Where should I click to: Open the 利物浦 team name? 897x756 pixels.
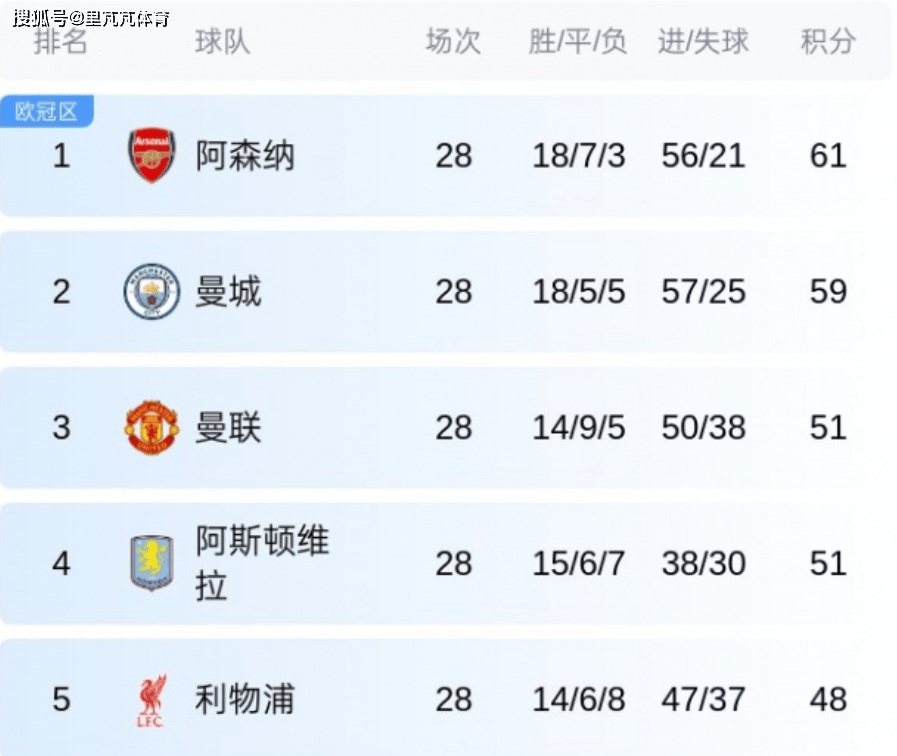coord(245,699)
